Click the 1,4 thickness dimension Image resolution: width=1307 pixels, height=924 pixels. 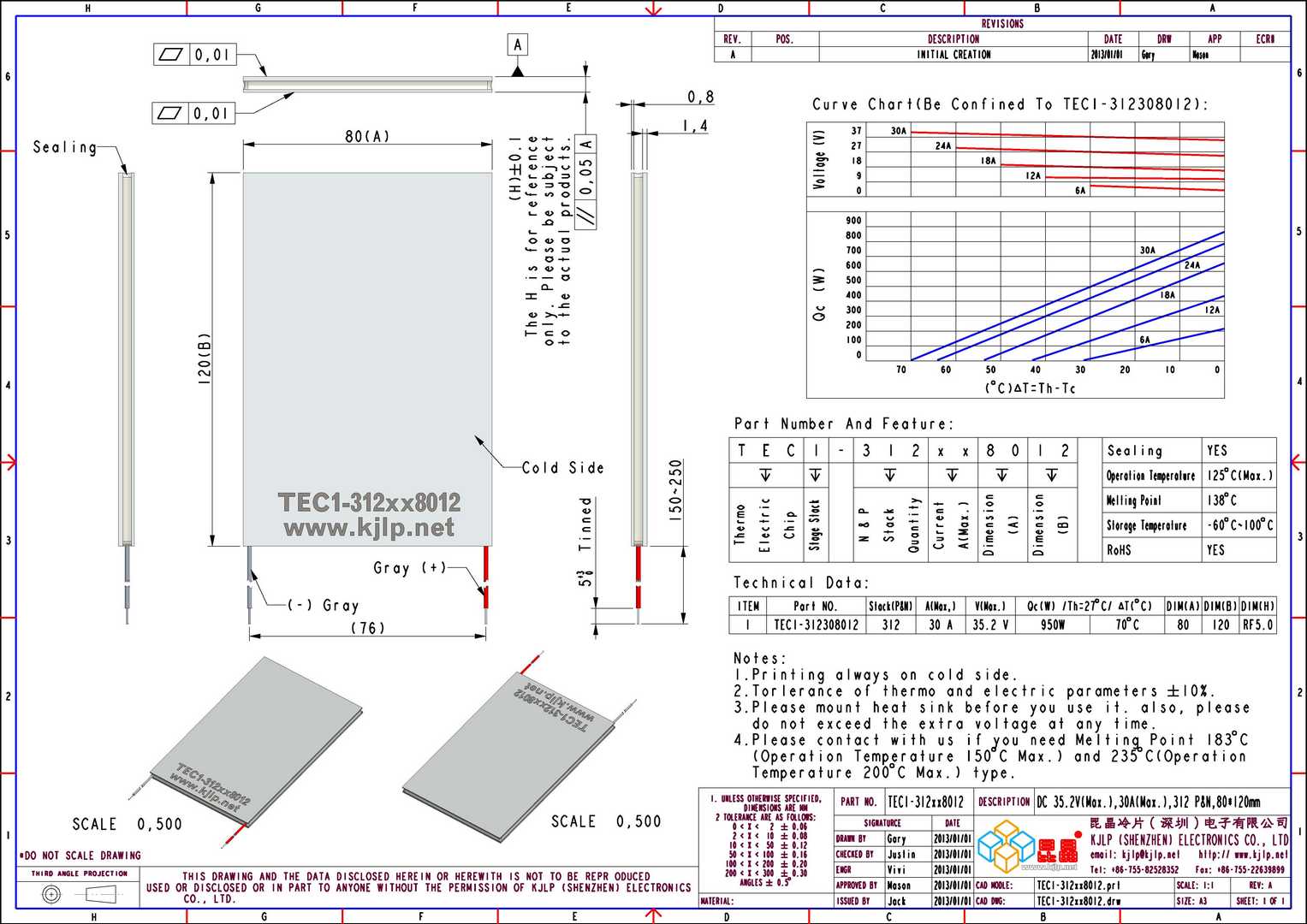(695, 126)
